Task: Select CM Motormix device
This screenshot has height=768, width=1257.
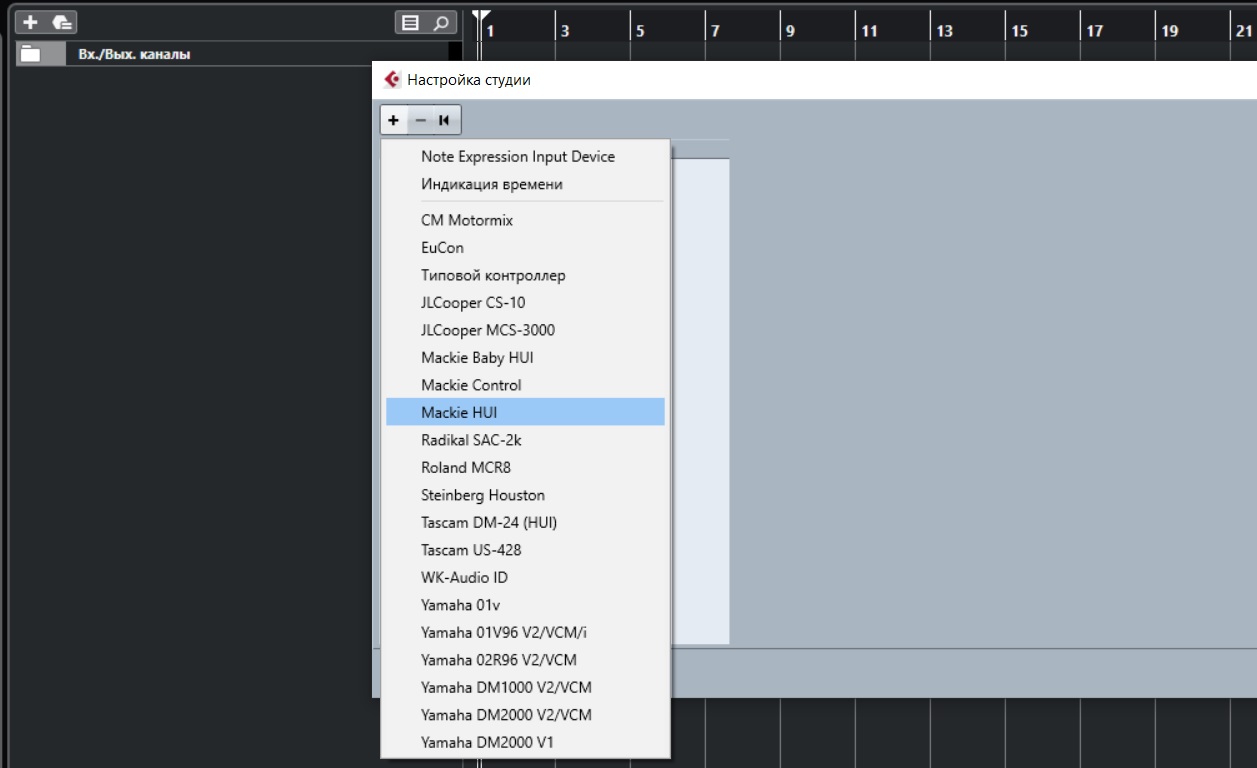Action: tap(526, 220)
